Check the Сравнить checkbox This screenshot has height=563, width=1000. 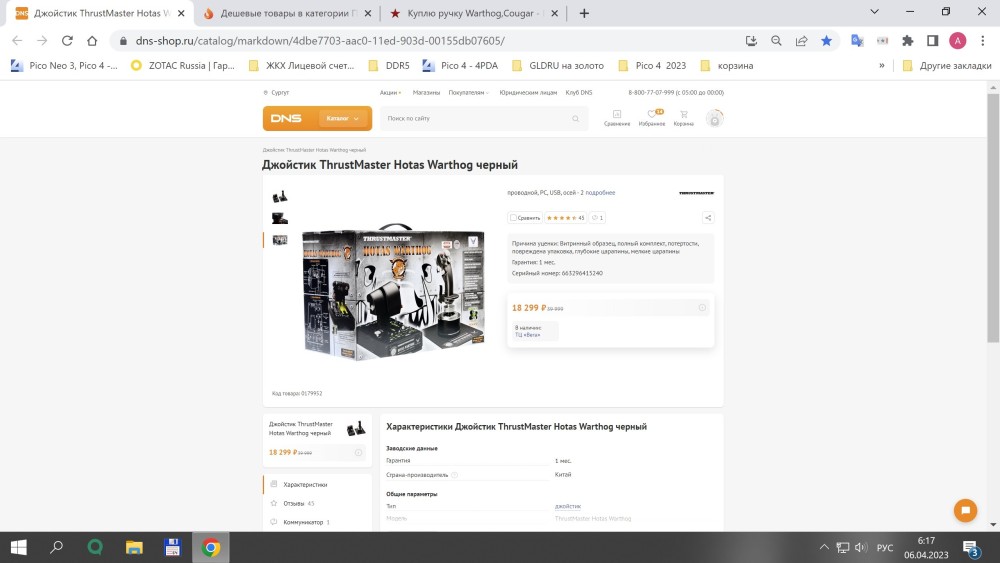[513, 218]
